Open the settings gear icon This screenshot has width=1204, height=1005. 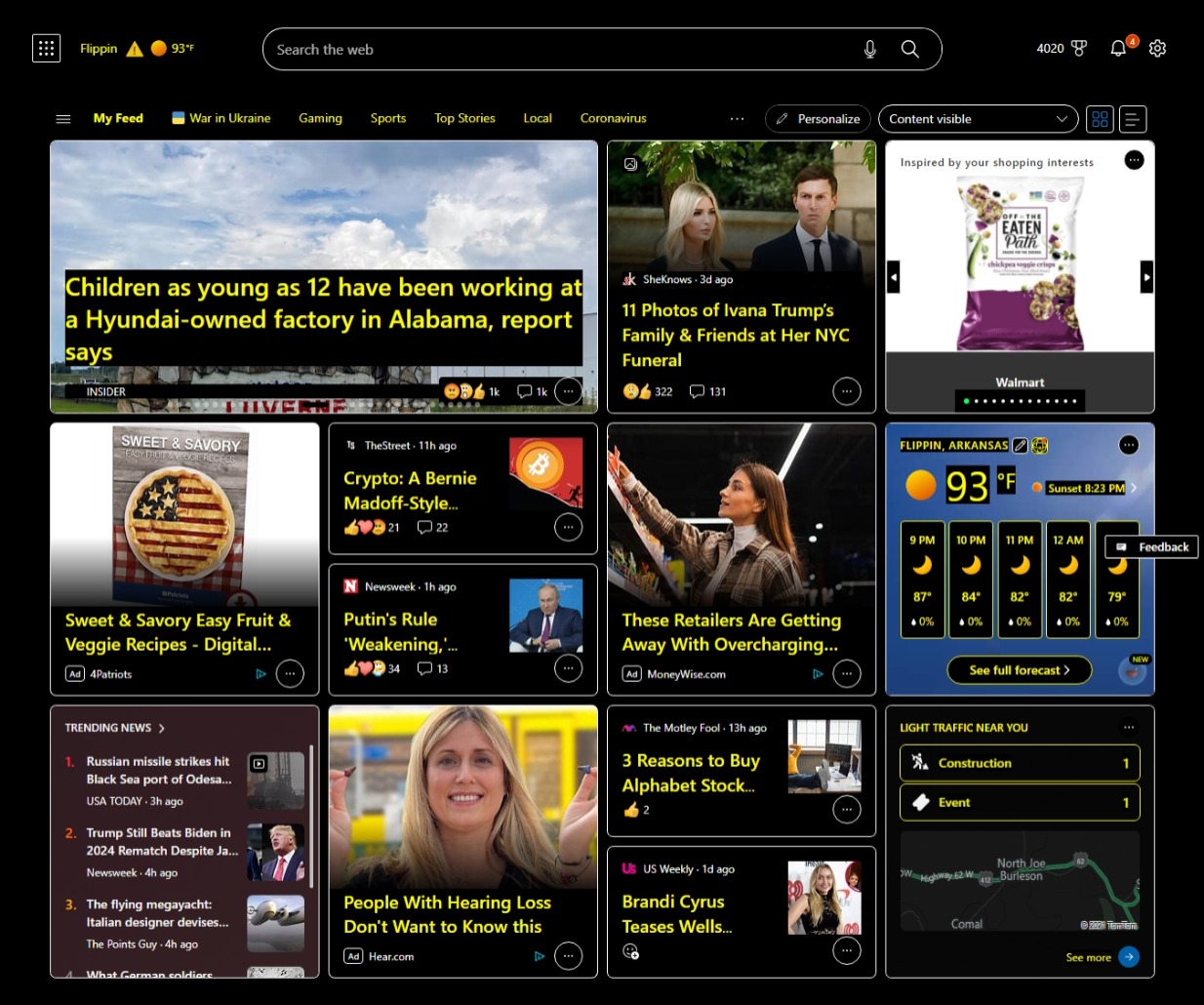(1157, 48)
